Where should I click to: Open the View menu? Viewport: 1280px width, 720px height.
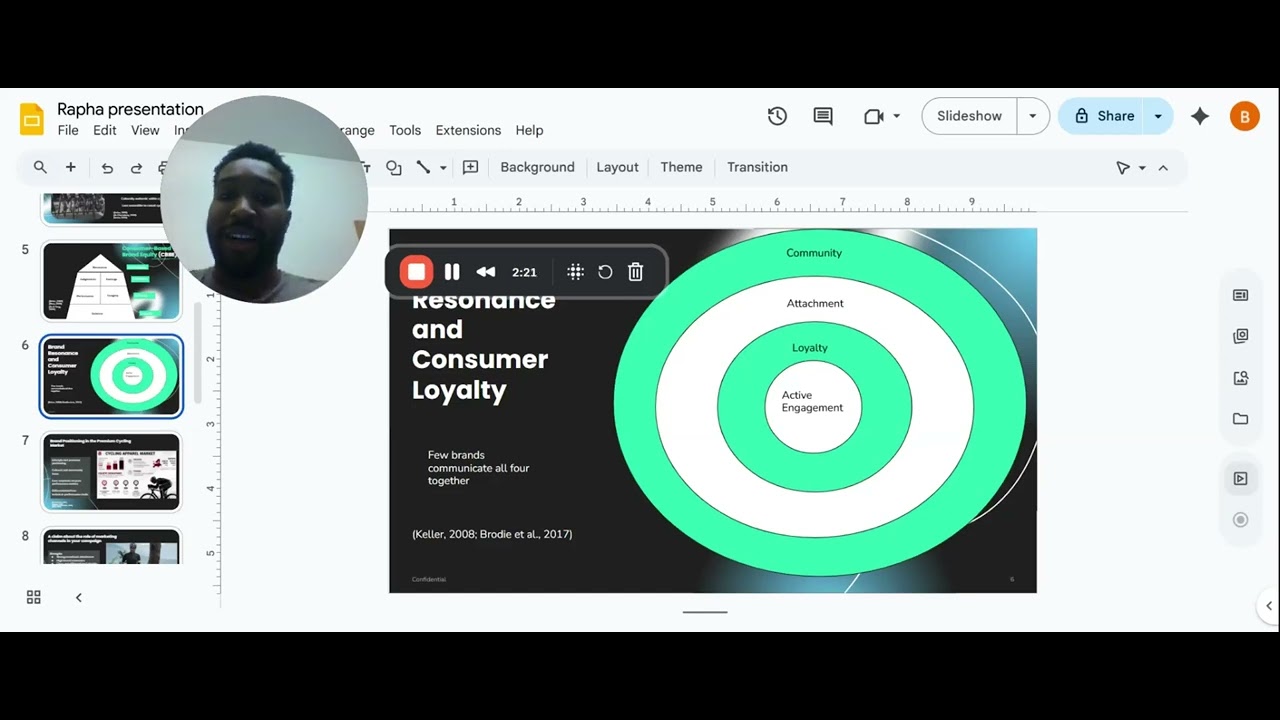click(x=145, y=130)
